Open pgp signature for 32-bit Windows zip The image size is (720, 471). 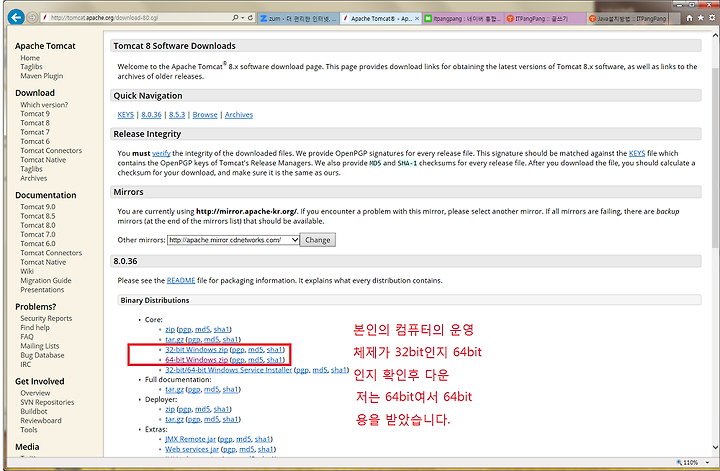pyautogui.click(x=238, y=350)
